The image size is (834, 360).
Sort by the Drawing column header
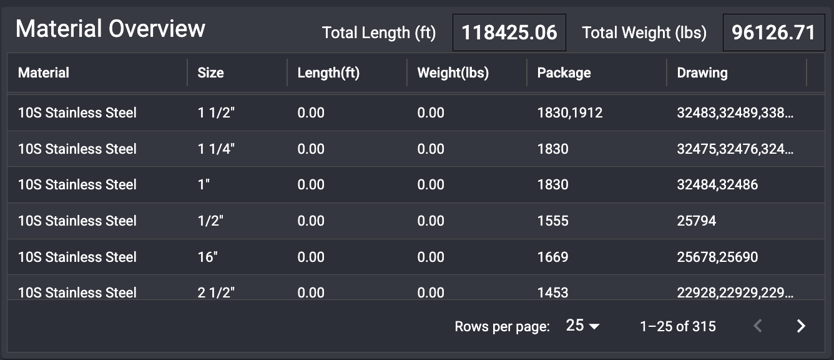[x=702, y=72]
